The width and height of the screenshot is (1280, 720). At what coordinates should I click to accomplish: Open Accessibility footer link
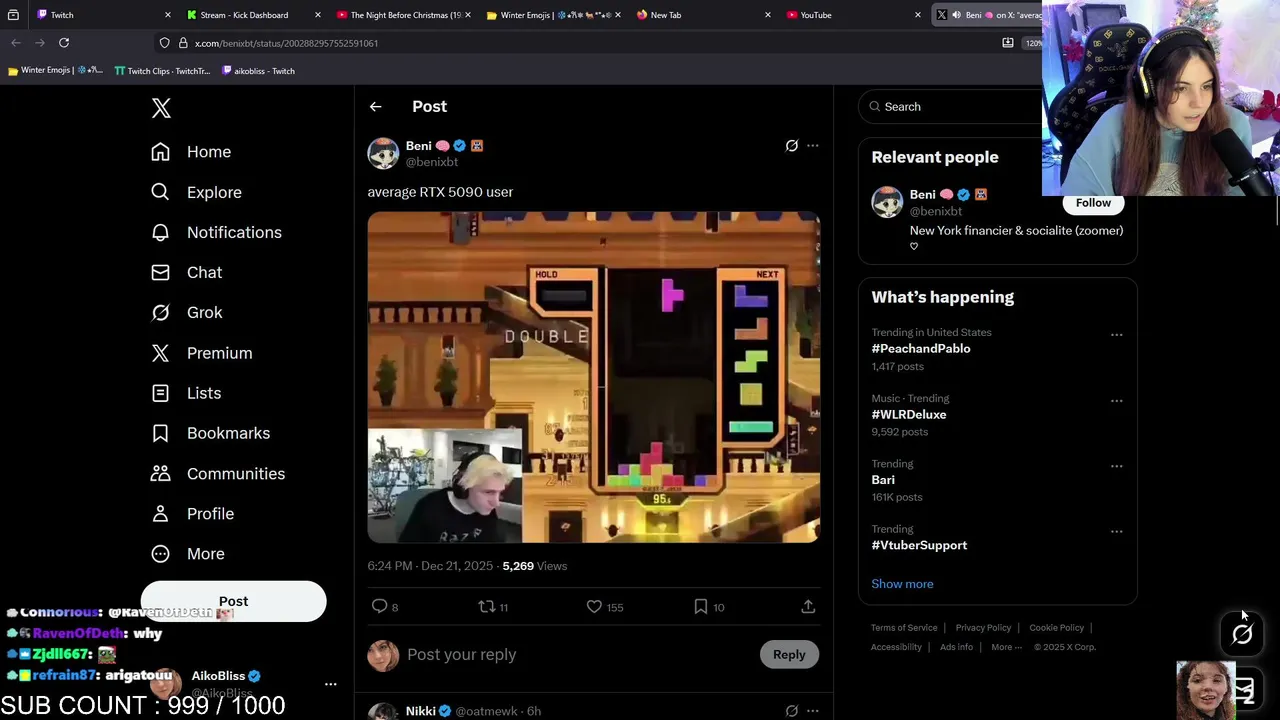point(896,647)
